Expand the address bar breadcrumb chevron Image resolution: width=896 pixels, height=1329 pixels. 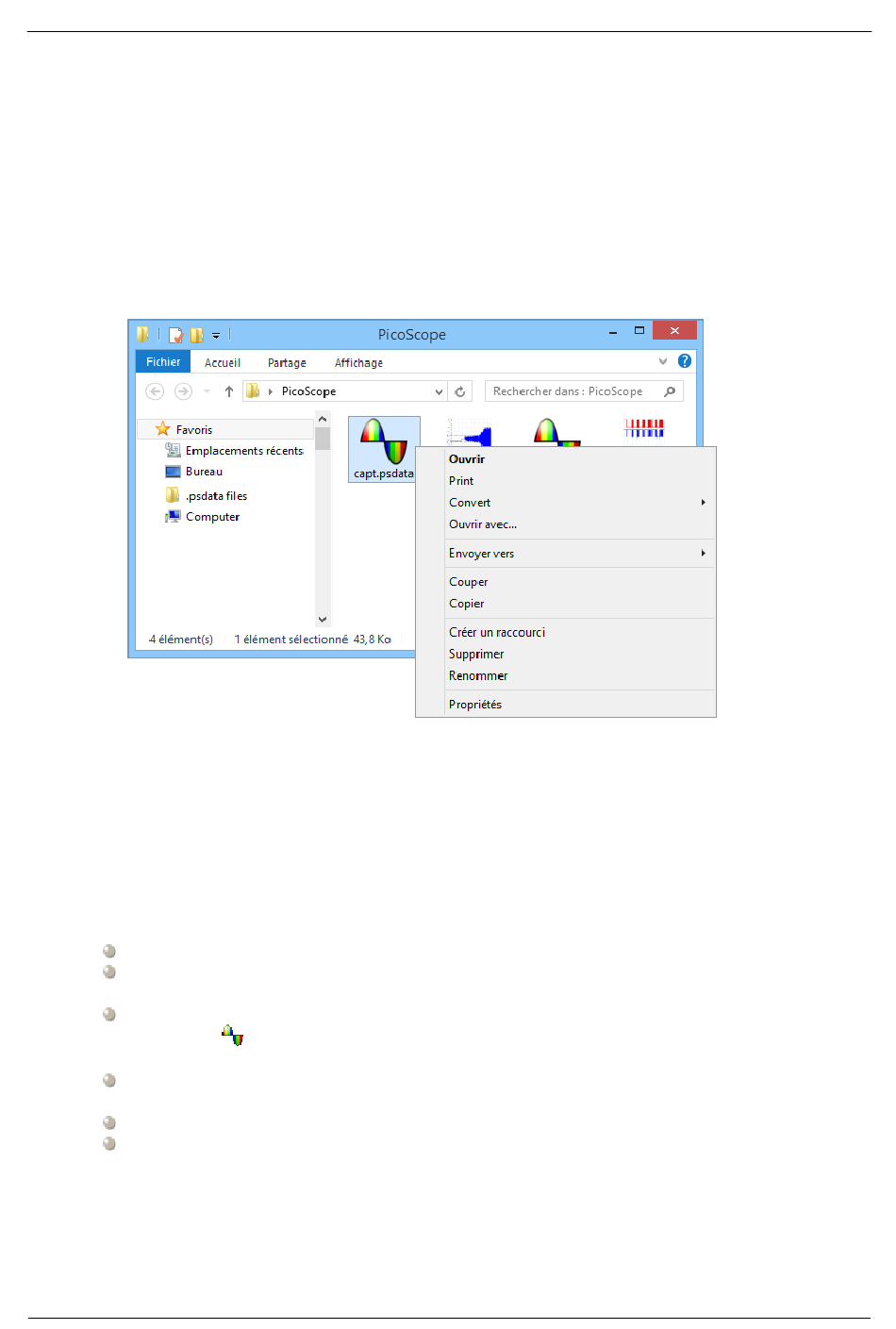pyautogui.click(x=271, y=391)
